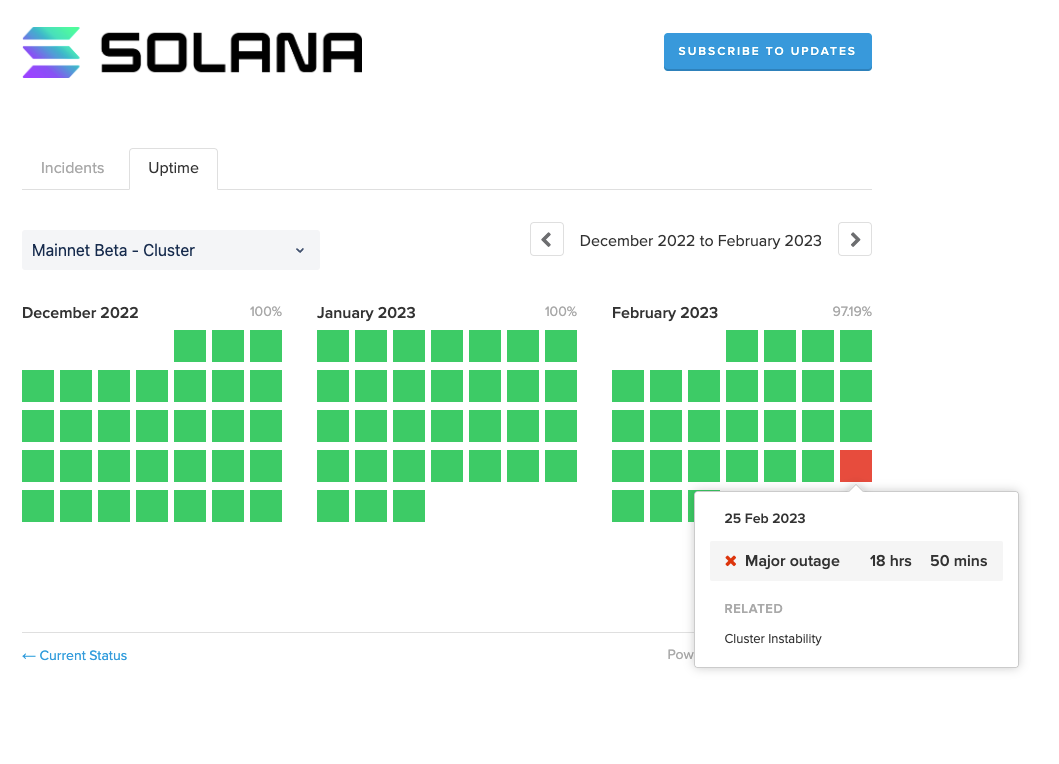Click the first green day square of December 2022
The height and width of the screenshot is (764, 1059).
click(190, 346)
